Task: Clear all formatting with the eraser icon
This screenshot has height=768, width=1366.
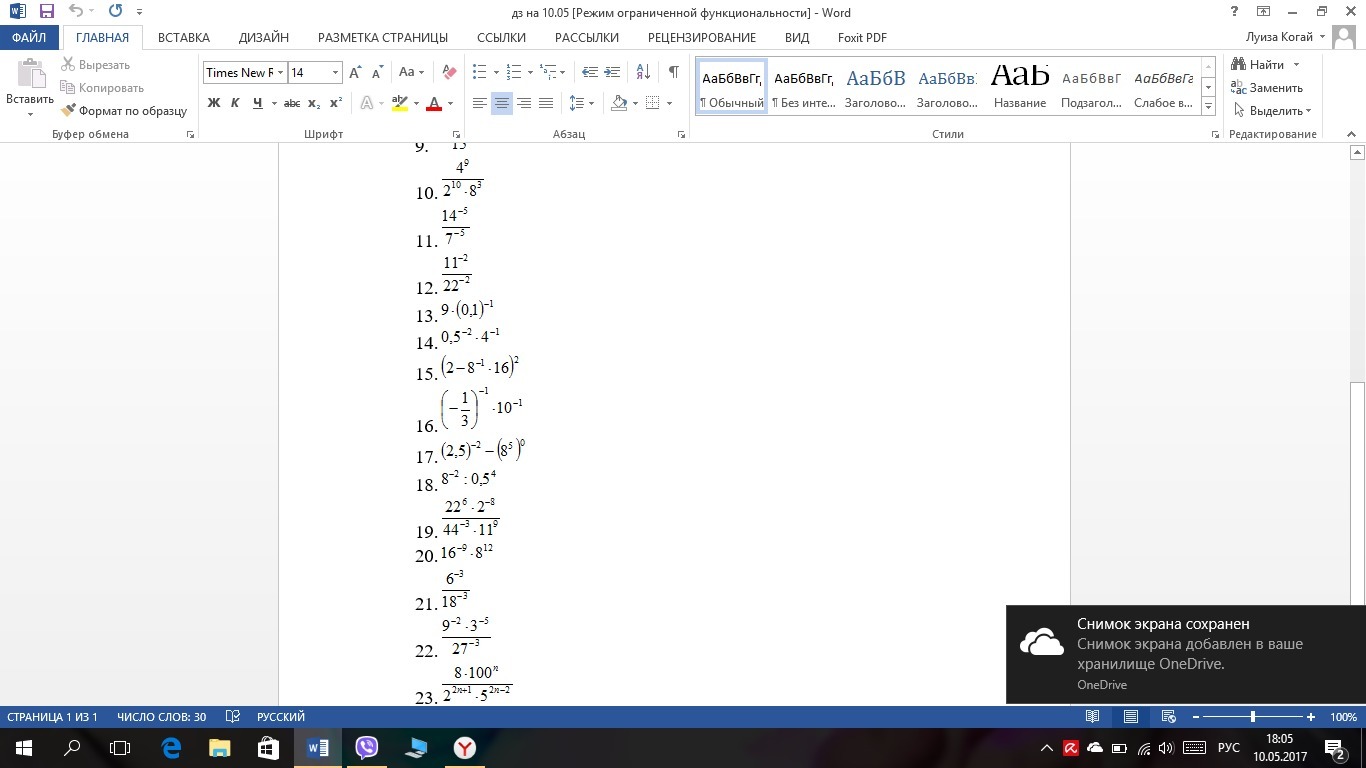Action: 449,73
